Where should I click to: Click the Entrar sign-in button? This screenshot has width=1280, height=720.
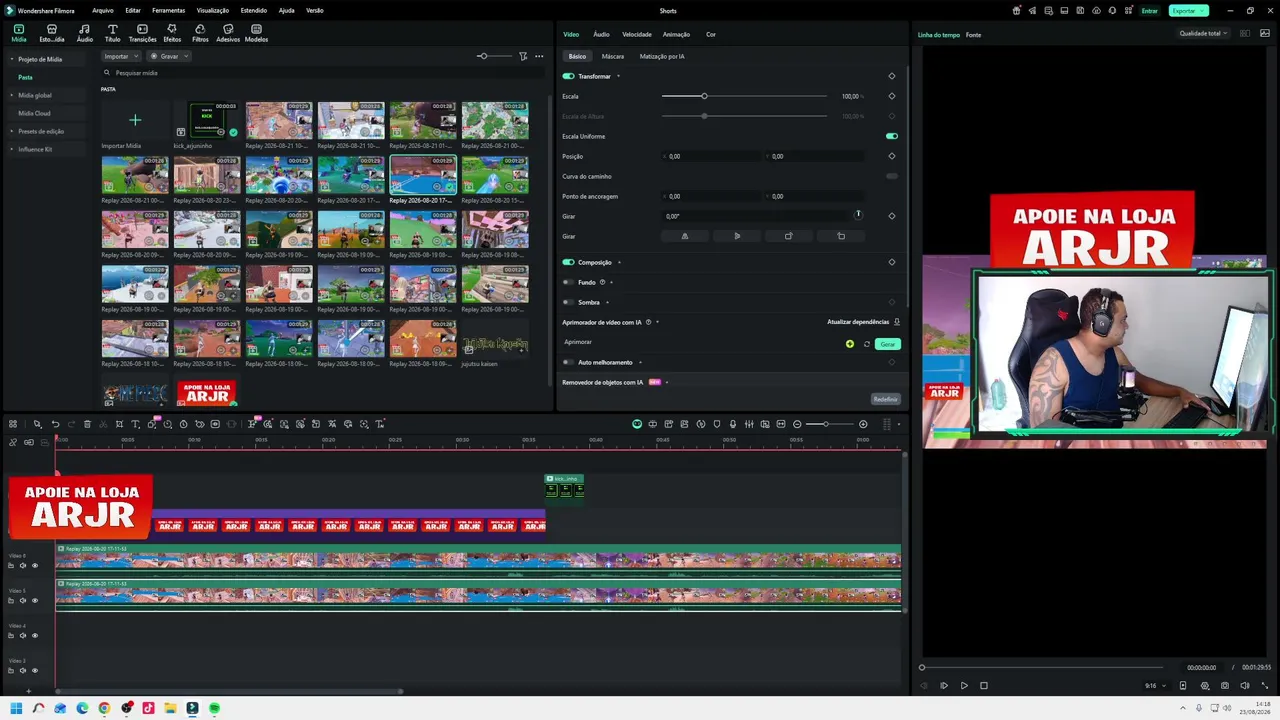click(x=1150, y=10)
